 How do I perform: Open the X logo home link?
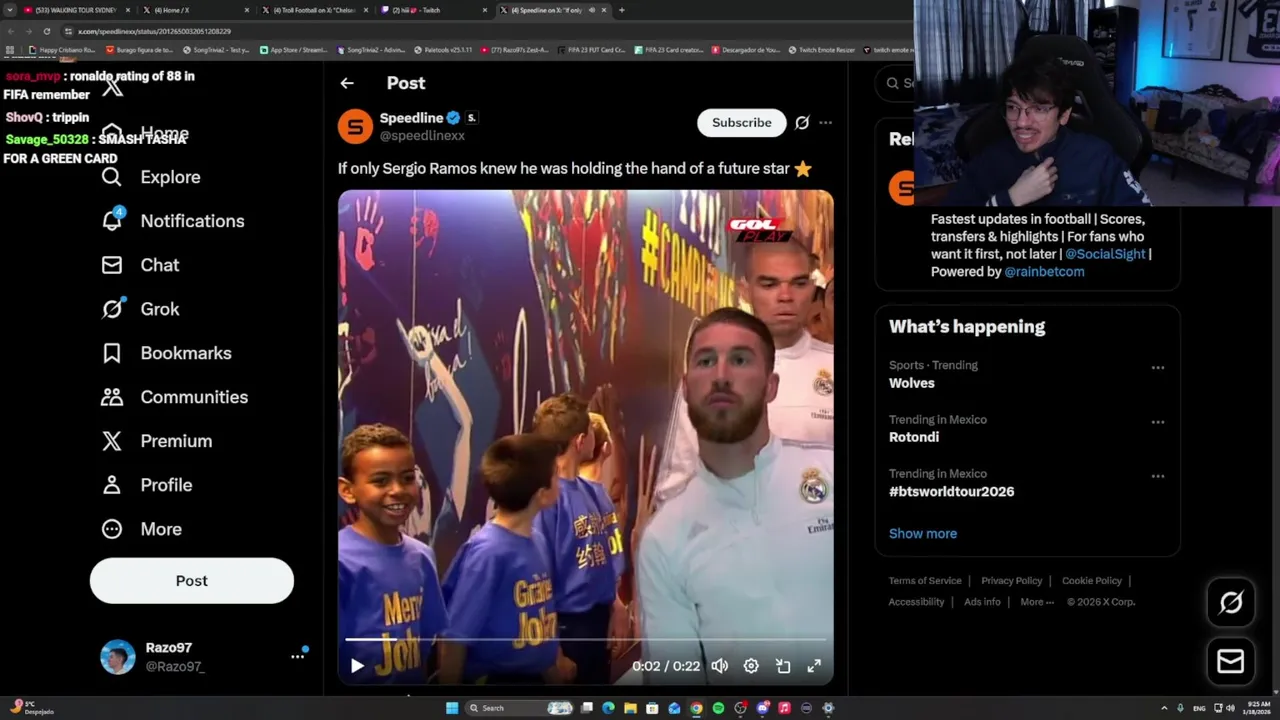pyautogui.click(x=113, y=87)
